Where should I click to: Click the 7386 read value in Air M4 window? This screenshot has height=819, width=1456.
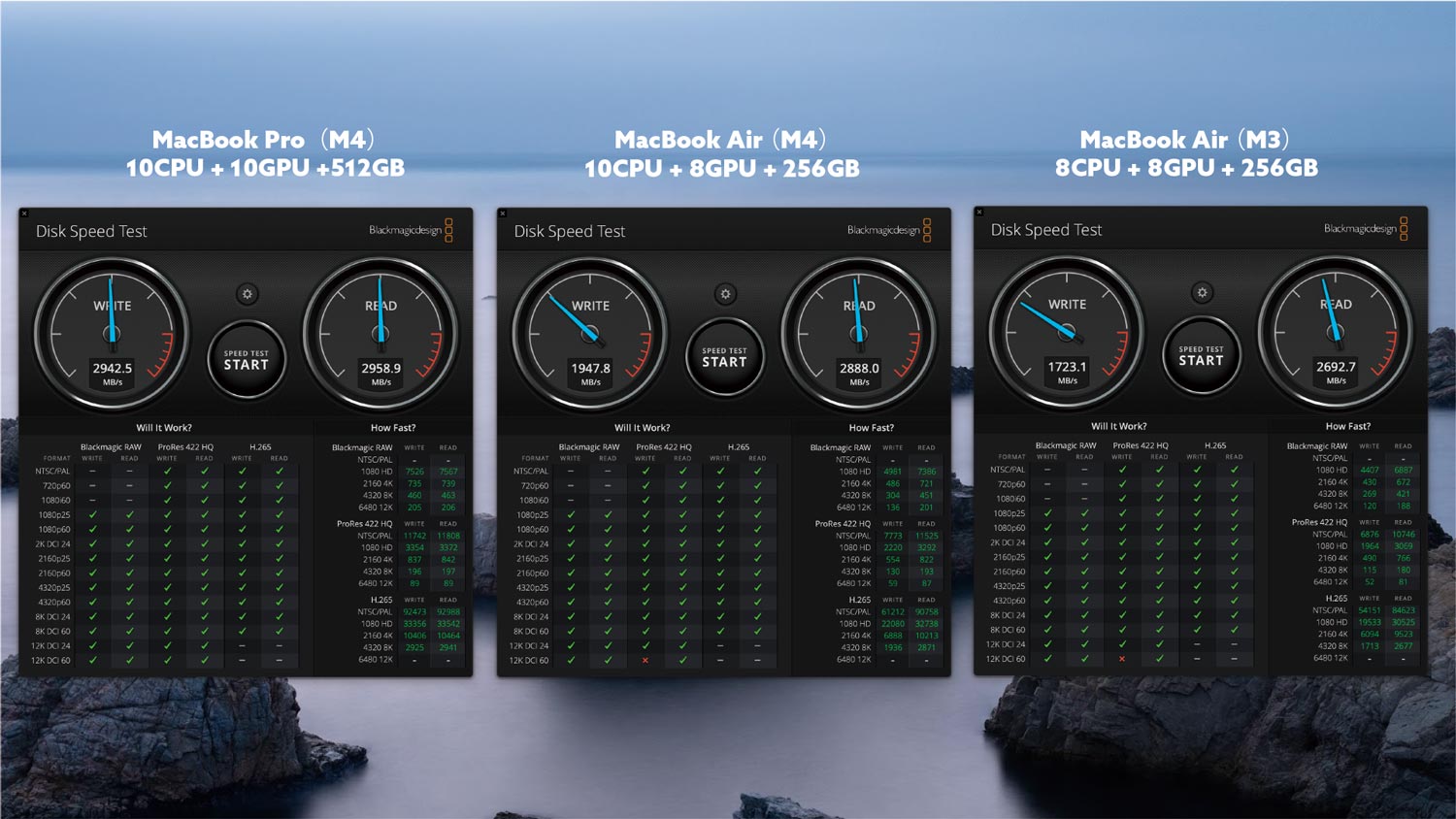(927, 472)
